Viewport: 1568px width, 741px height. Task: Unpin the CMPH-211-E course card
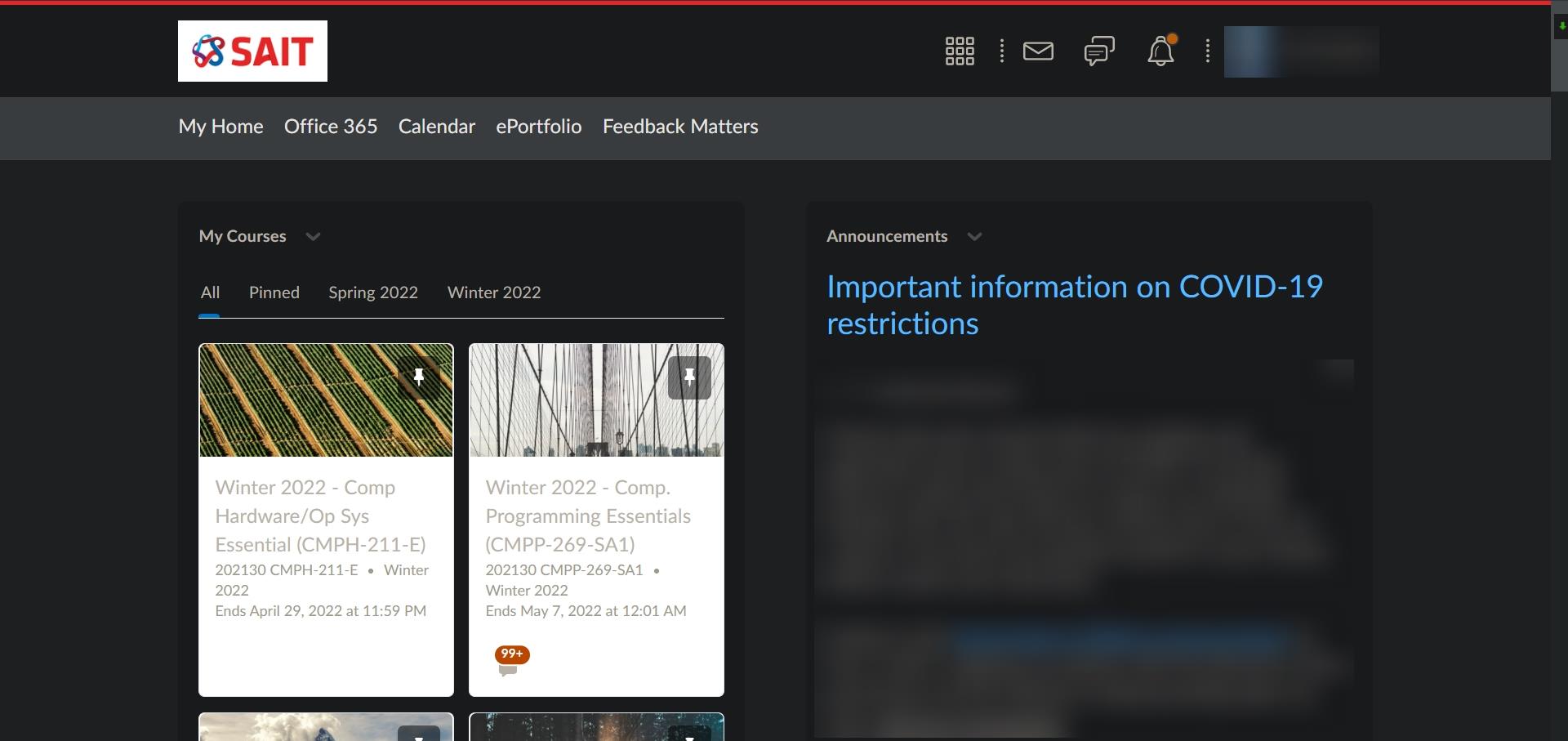(x=421, y=377)
